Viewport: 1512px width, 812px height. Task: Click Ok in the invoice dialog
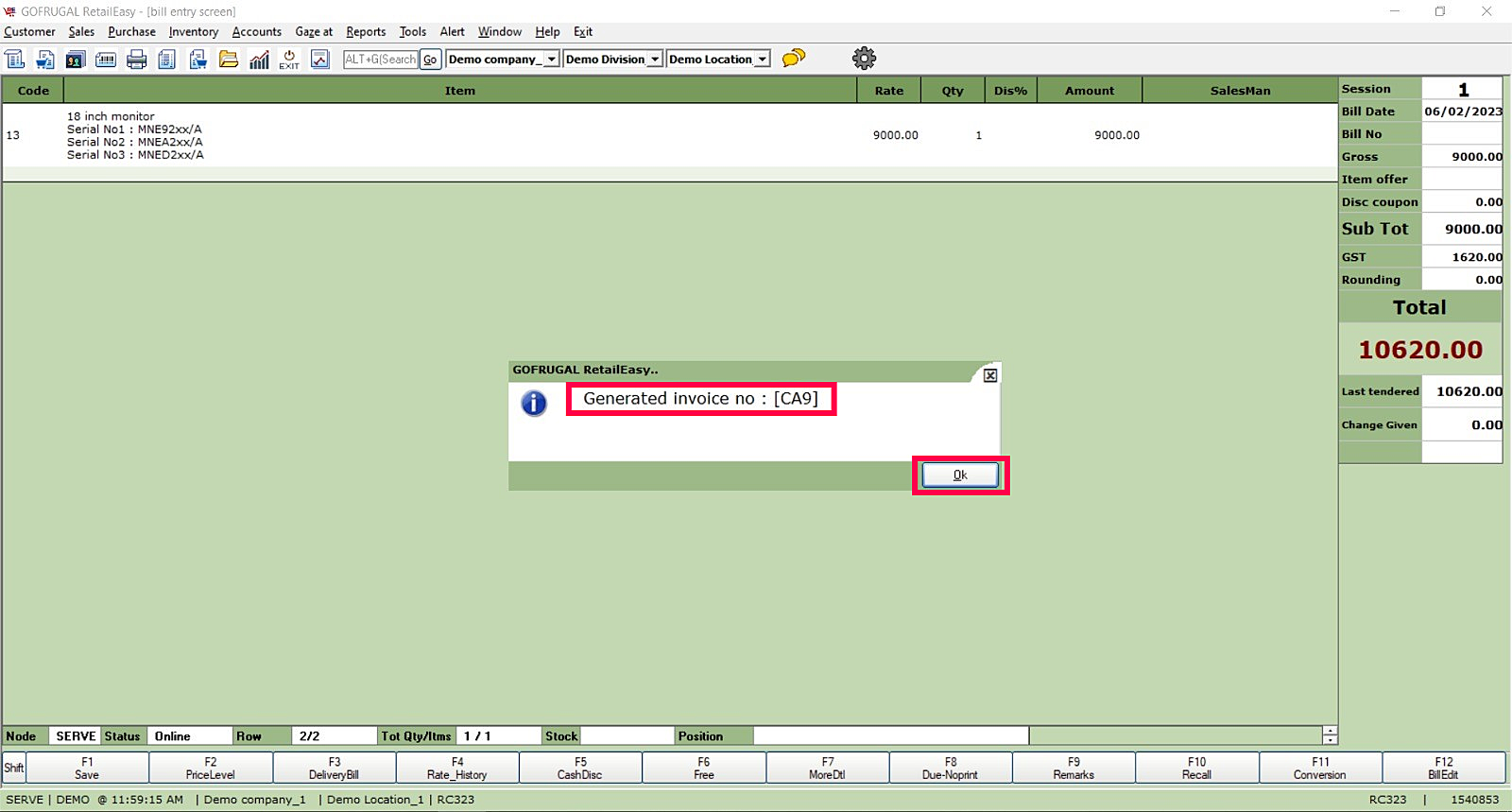pyautogui.click(x=960, y=475)
